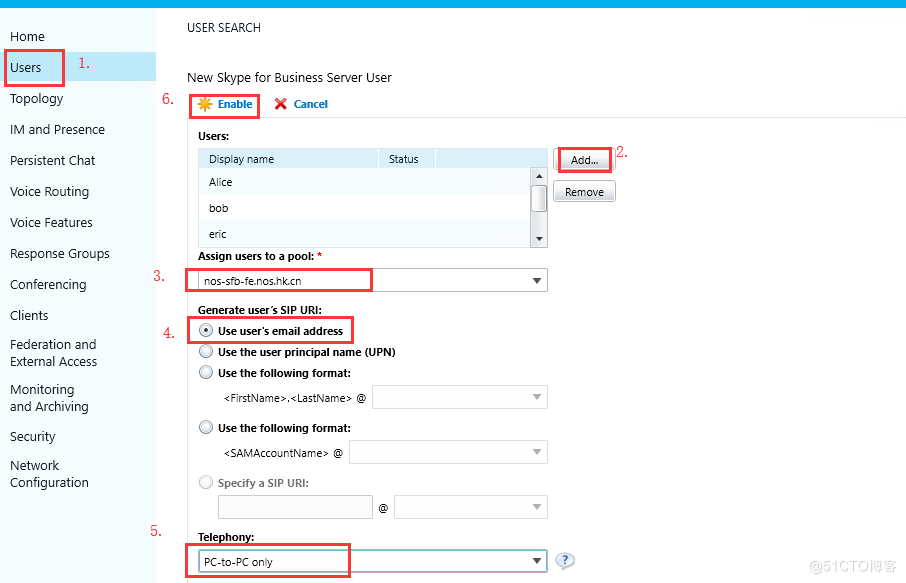This screenshot has height=583, width=906.
Task: Click the Enable button
Action: coord(225,105)
